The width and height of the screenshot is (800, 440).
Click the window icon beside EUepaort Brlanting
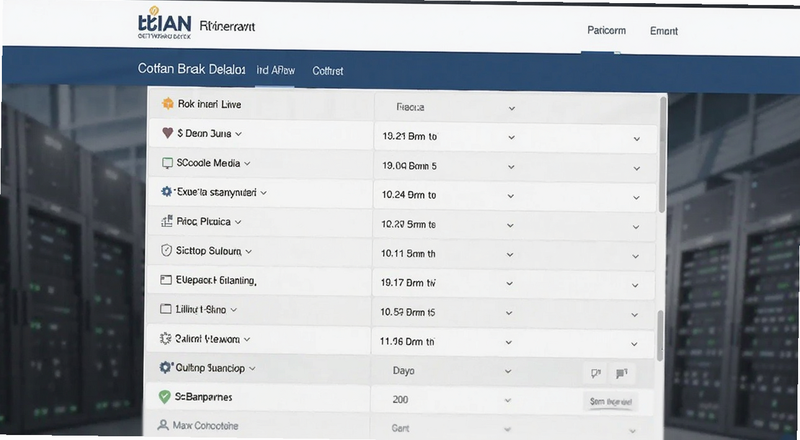(165, 280)
